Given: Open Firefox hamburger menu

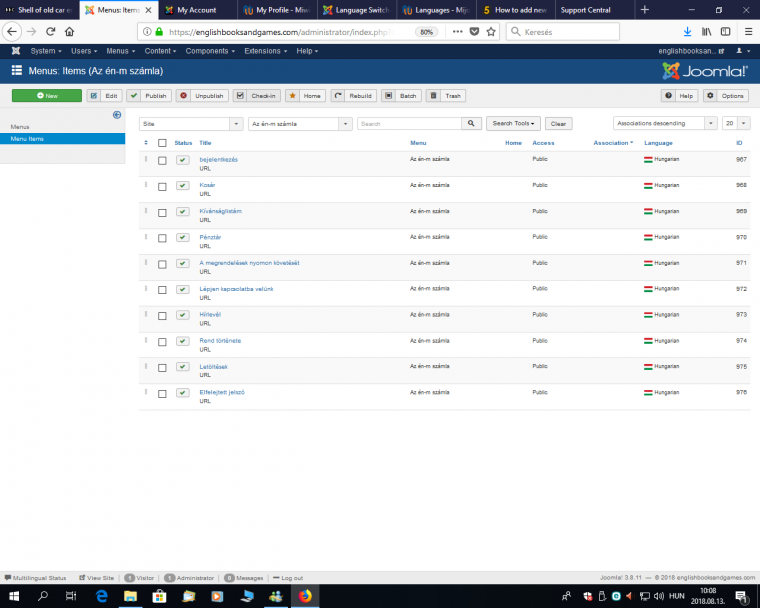Looking at the screenshot, I should (x=748, y=32).
